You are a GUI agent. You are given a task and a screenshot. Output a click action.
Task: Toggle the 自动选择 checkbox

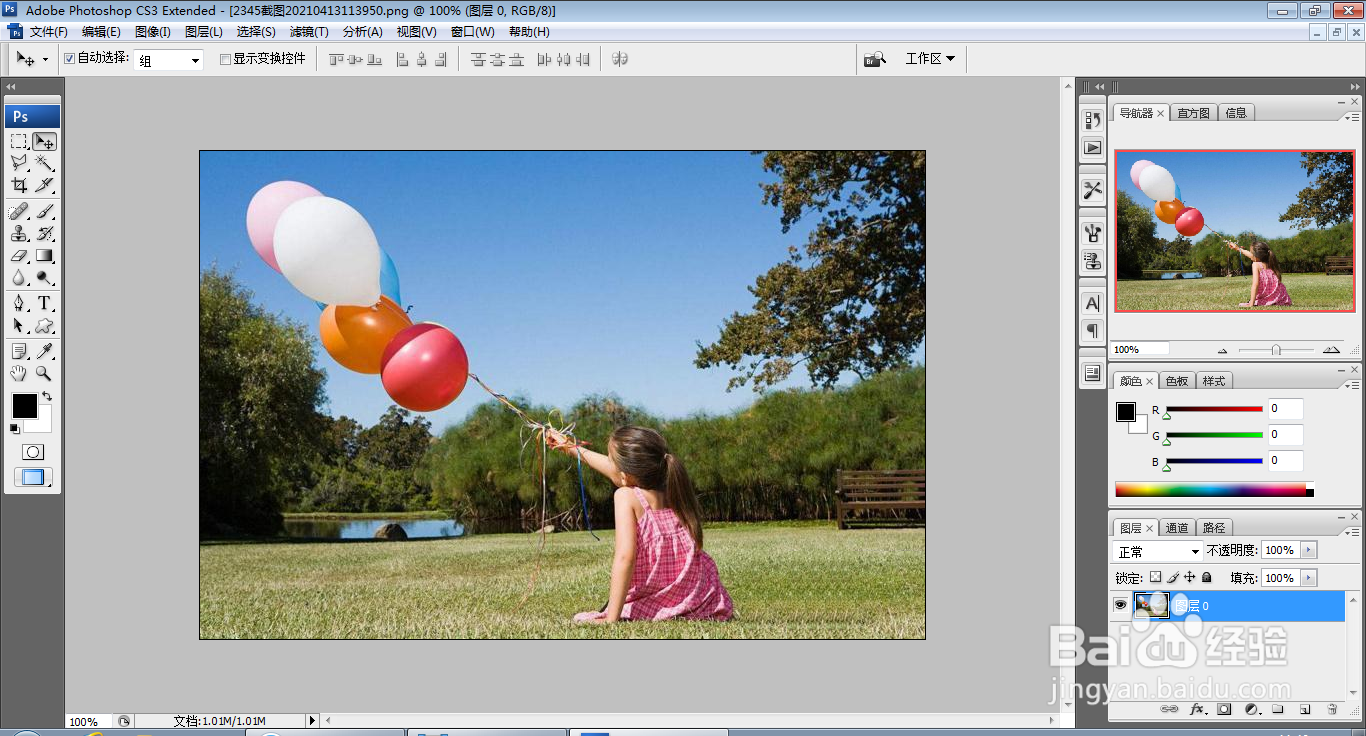tap(70, 59)
